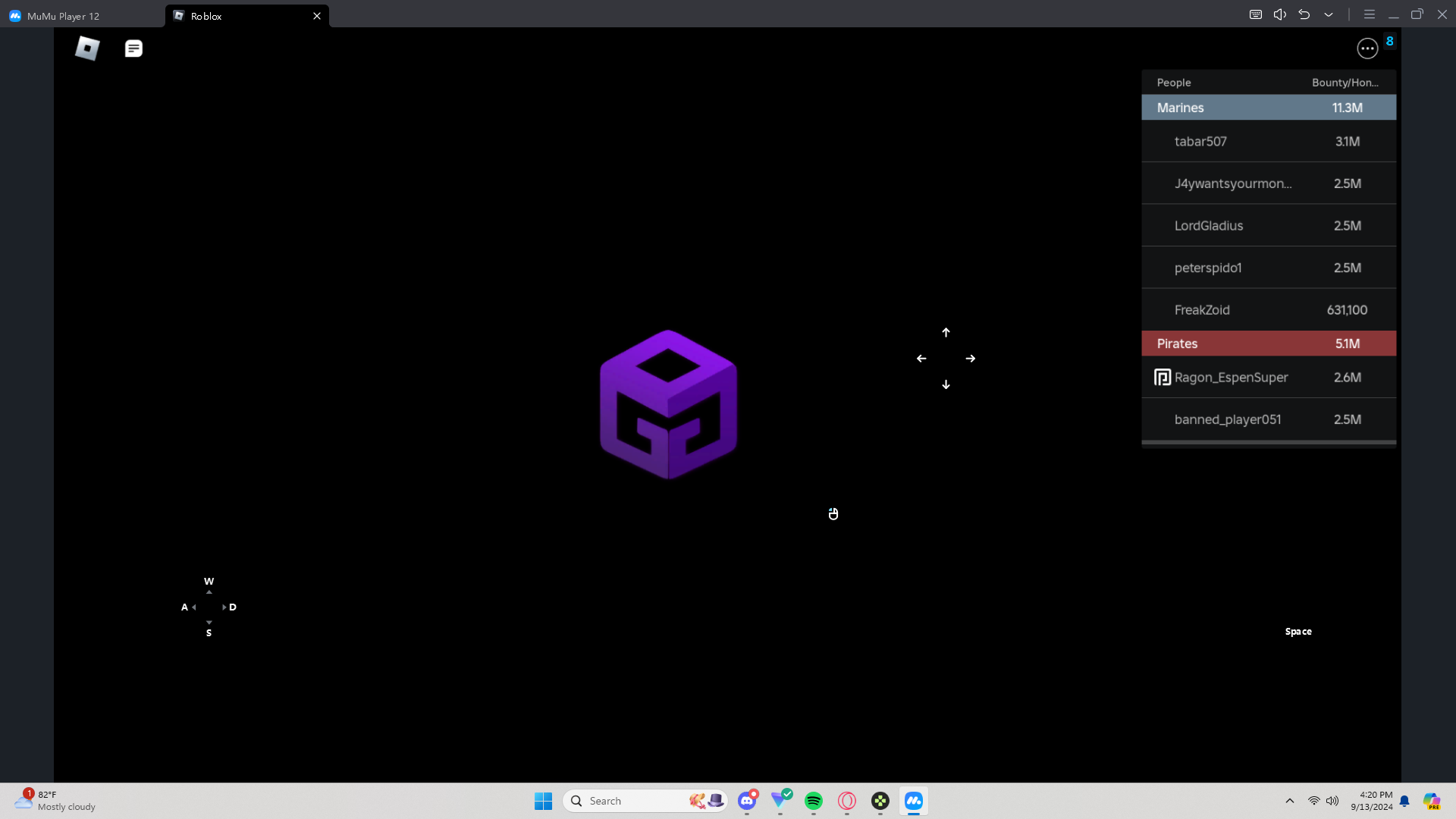Select player peterspido1 in leaderboard

pos(1269,268)
